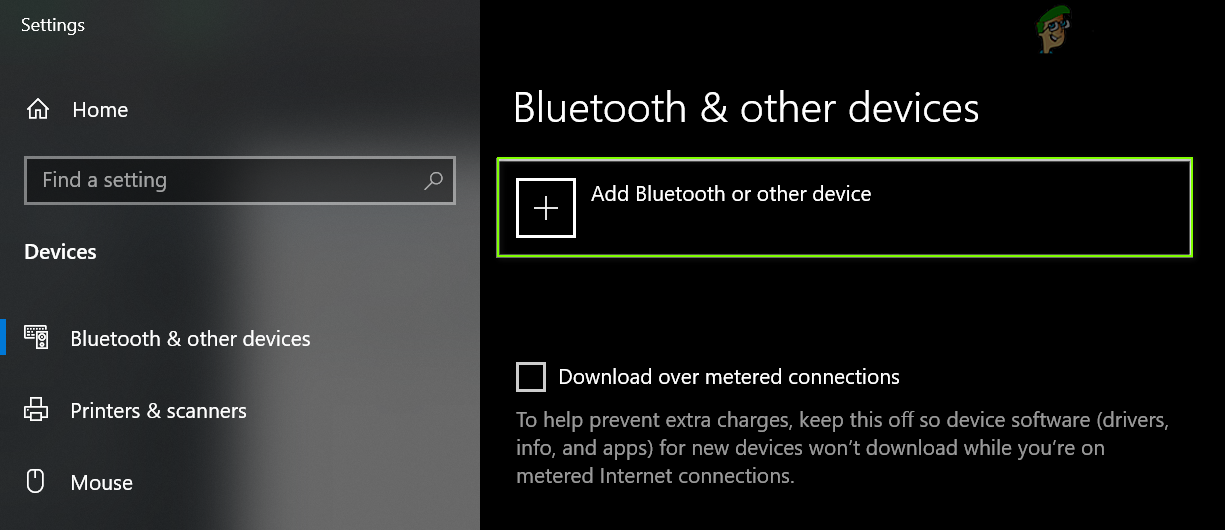This screenshot has width=1225, height=530.
Task: Click the Mouse icon in sidebar
Action: point(37,482)
